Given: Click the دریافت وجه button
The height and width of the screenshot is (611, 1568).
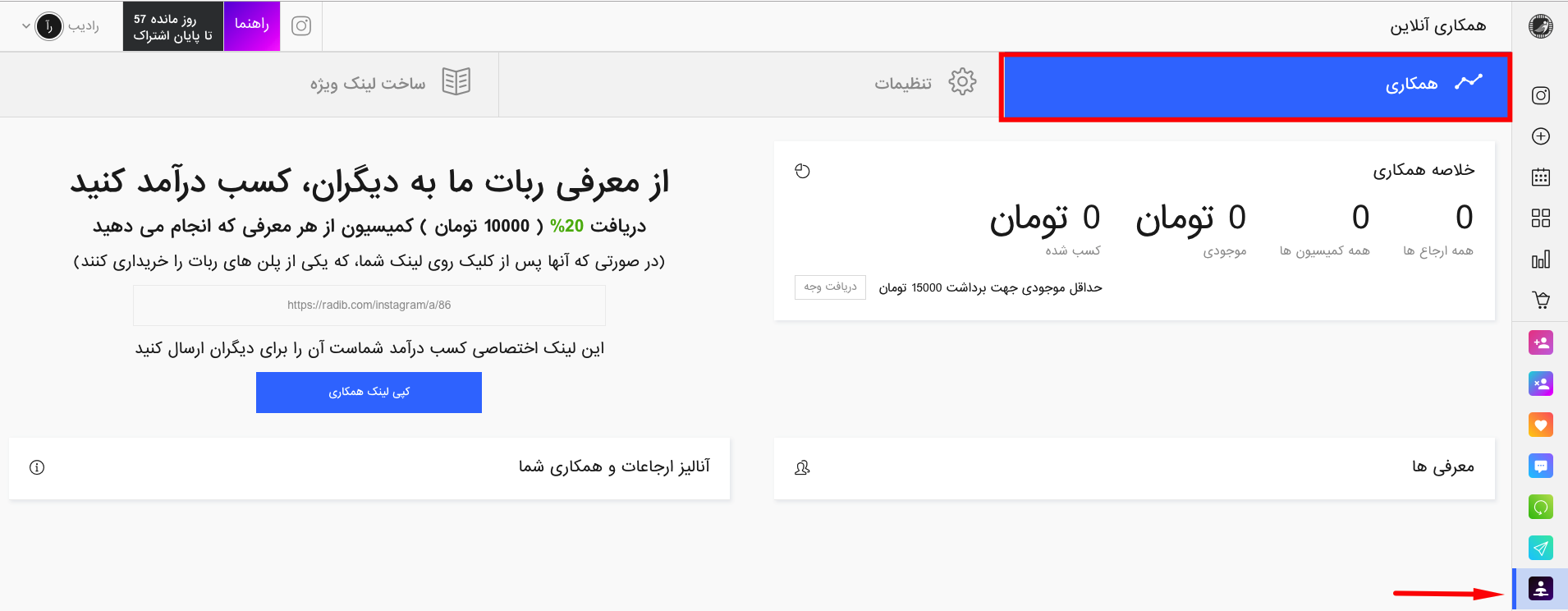Looking at the screenshot, I should pyautogui.click(x=830, y=287).
